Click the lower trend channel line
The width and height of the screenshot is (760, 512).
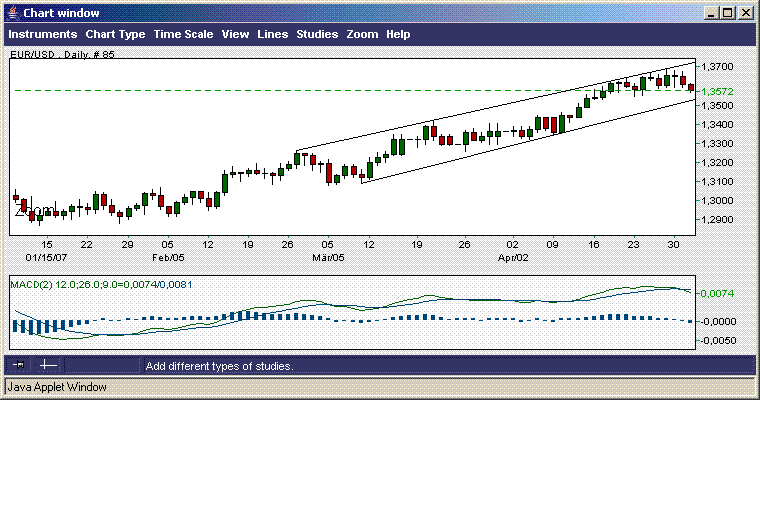point(528,141)
